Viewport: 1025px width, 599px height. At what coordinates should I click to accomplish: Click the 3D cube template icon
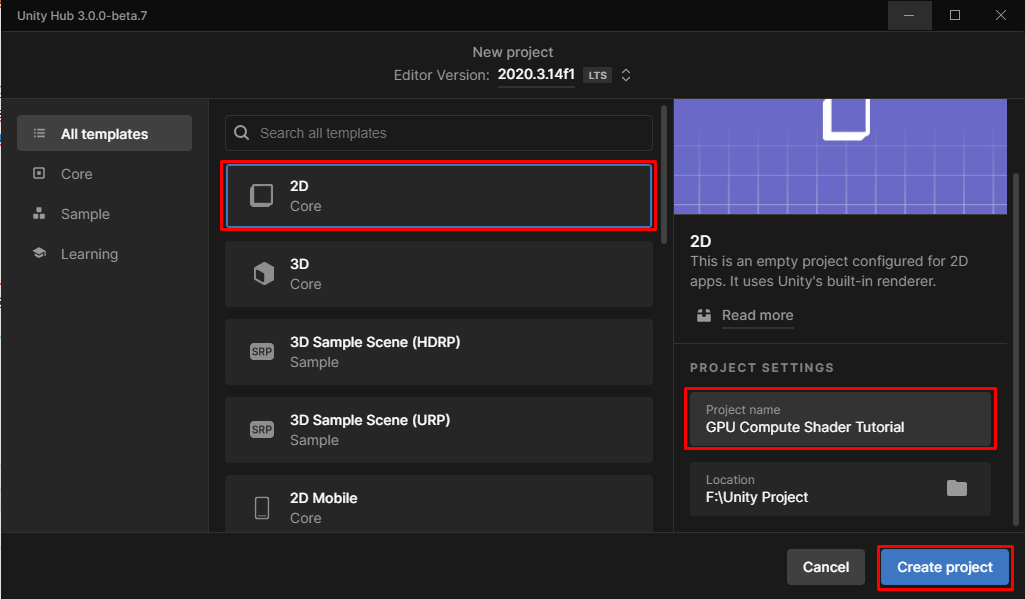click(x=263, y=274)
